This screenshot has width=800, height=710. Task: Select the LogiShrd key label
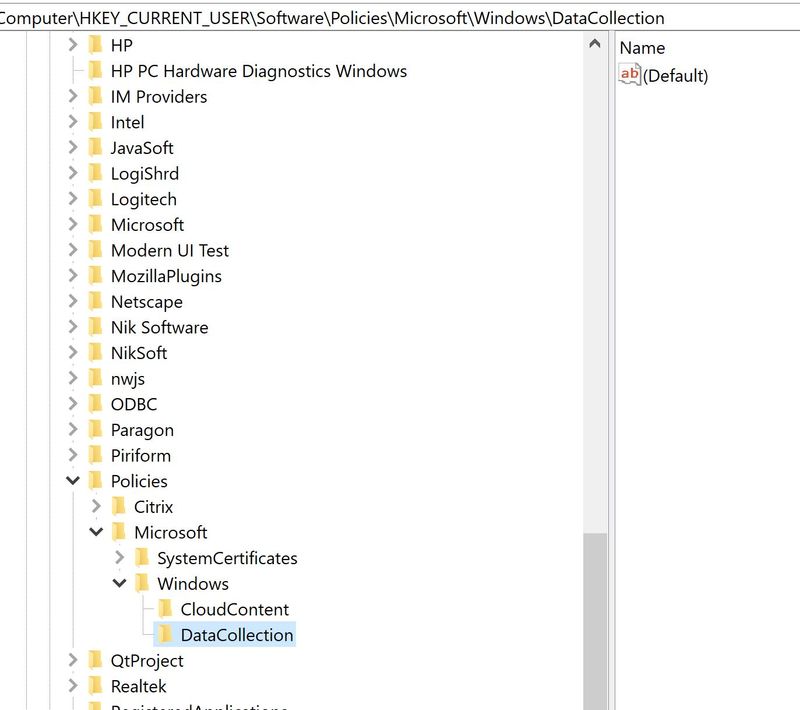(x=144, y=173)
